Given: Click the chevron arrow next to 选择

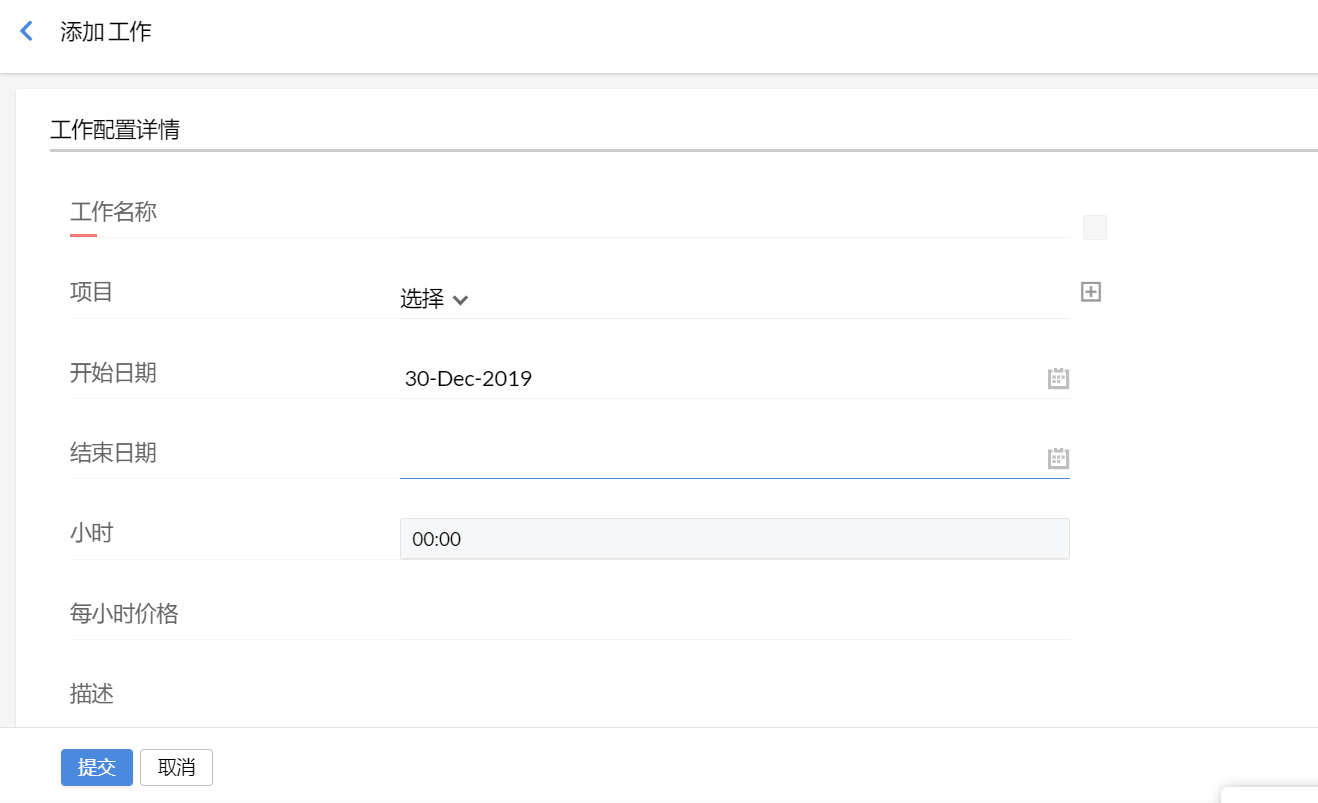Looking at the screenshot, I should pyautogui.click(x=460, y=300).
